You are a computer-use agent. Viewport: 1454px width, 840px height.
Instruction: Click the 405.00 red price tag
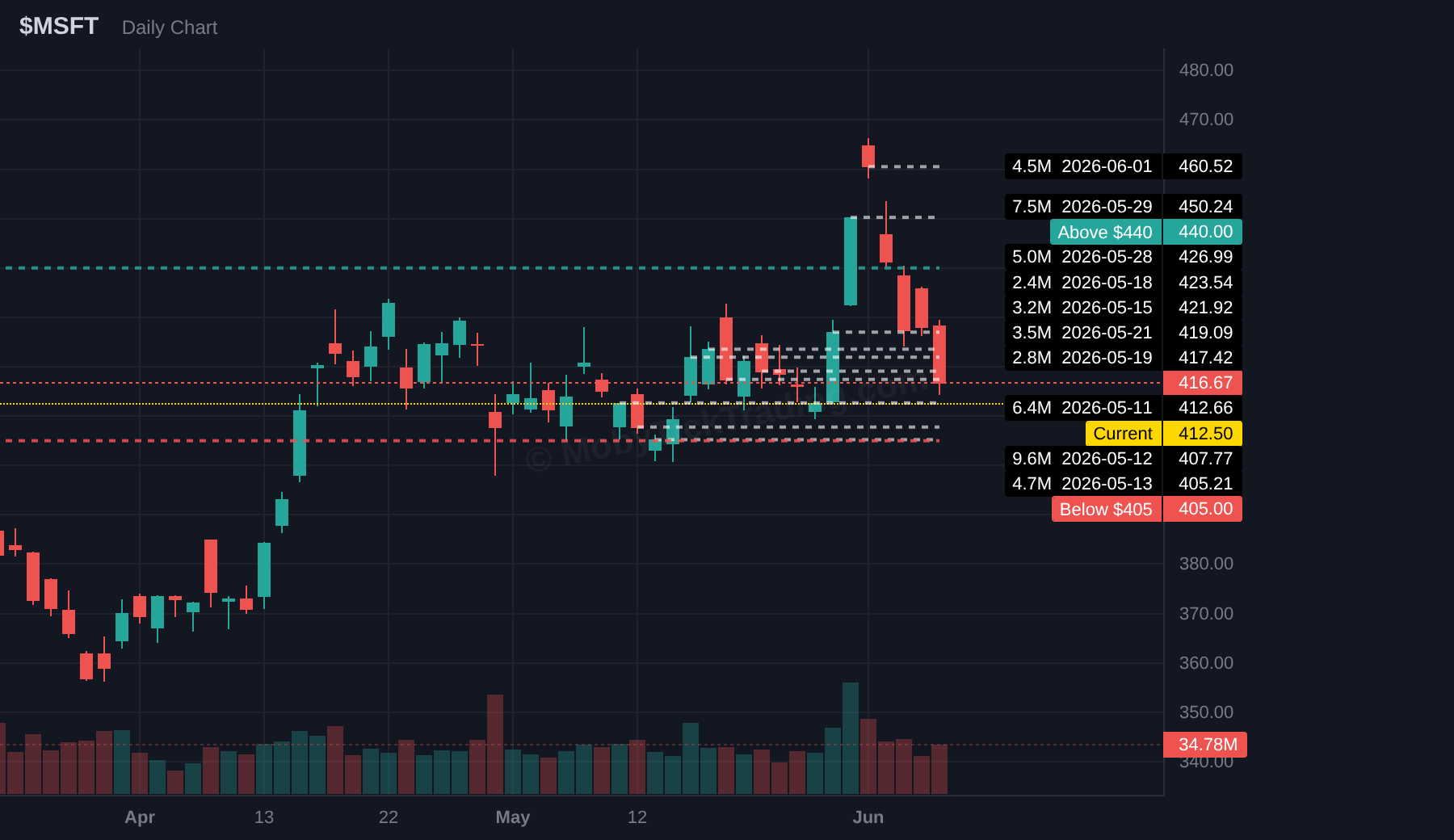click(x=1203, y=509)
